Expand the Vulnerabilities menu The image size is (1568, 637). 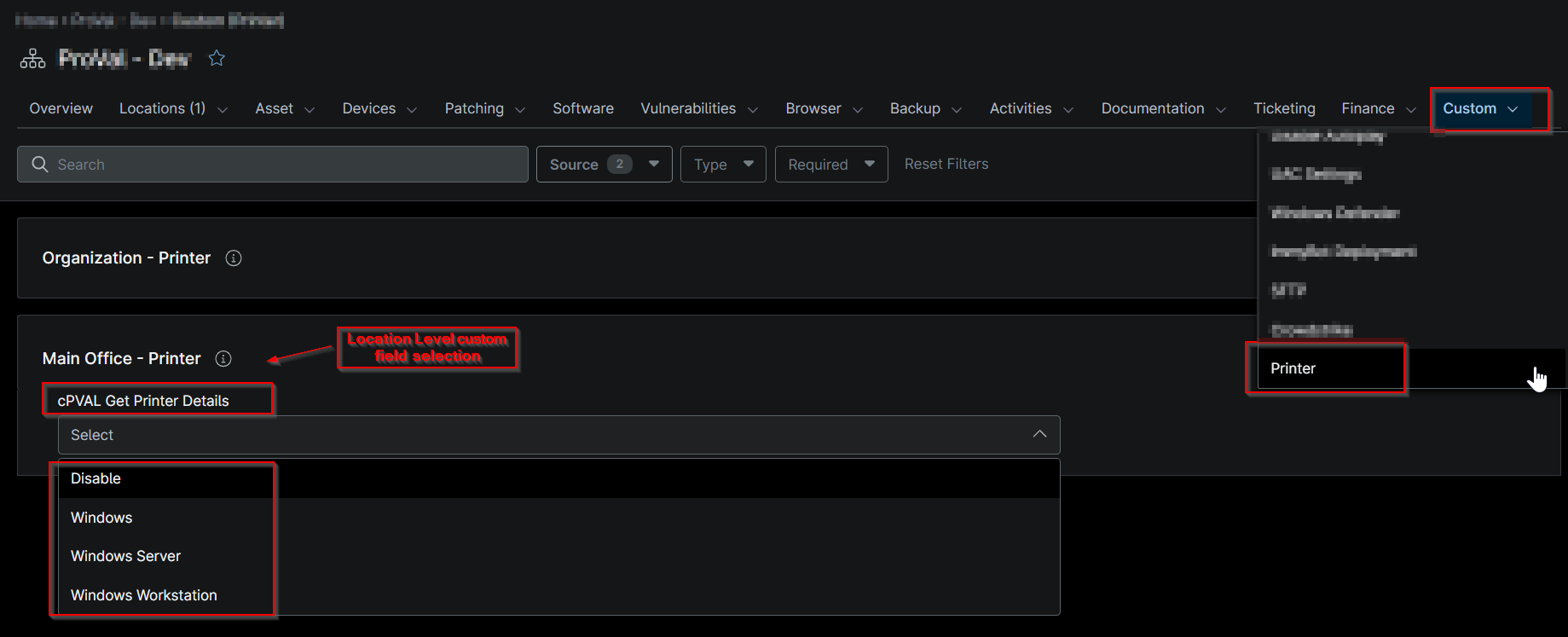[x=699, y=108]
